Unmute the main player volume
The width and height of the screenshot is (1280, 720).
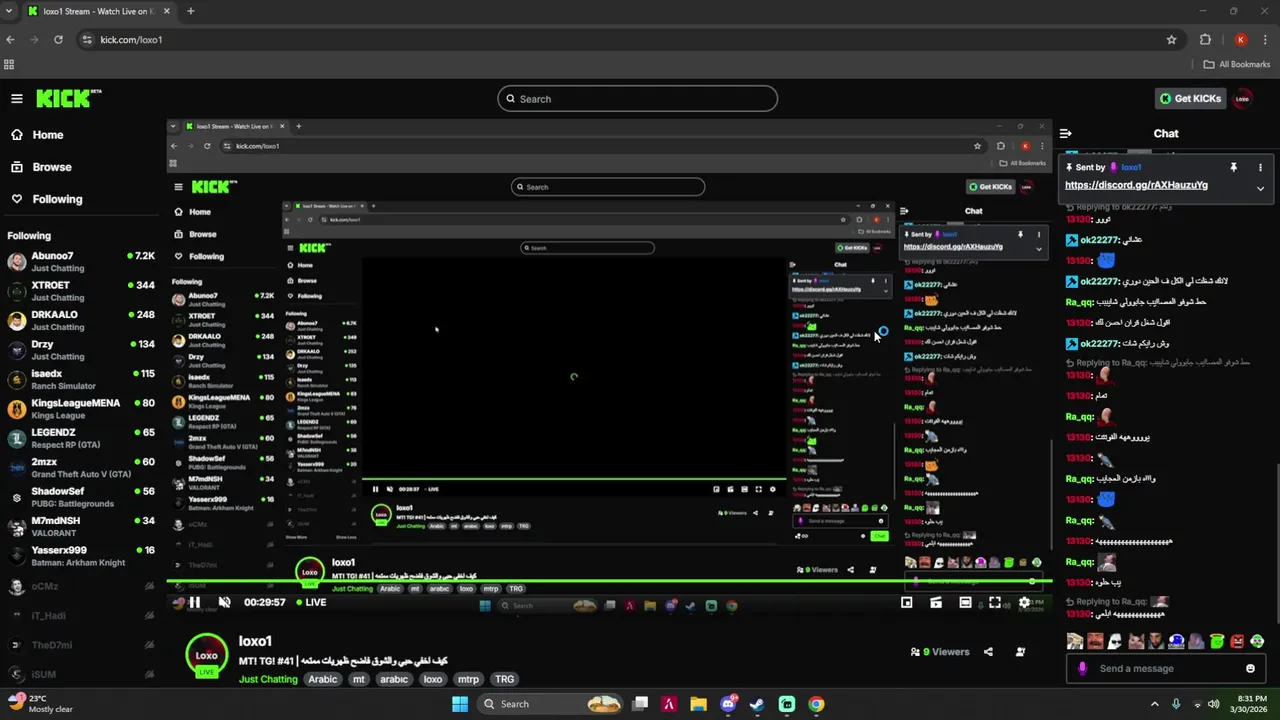coord(224,602)
